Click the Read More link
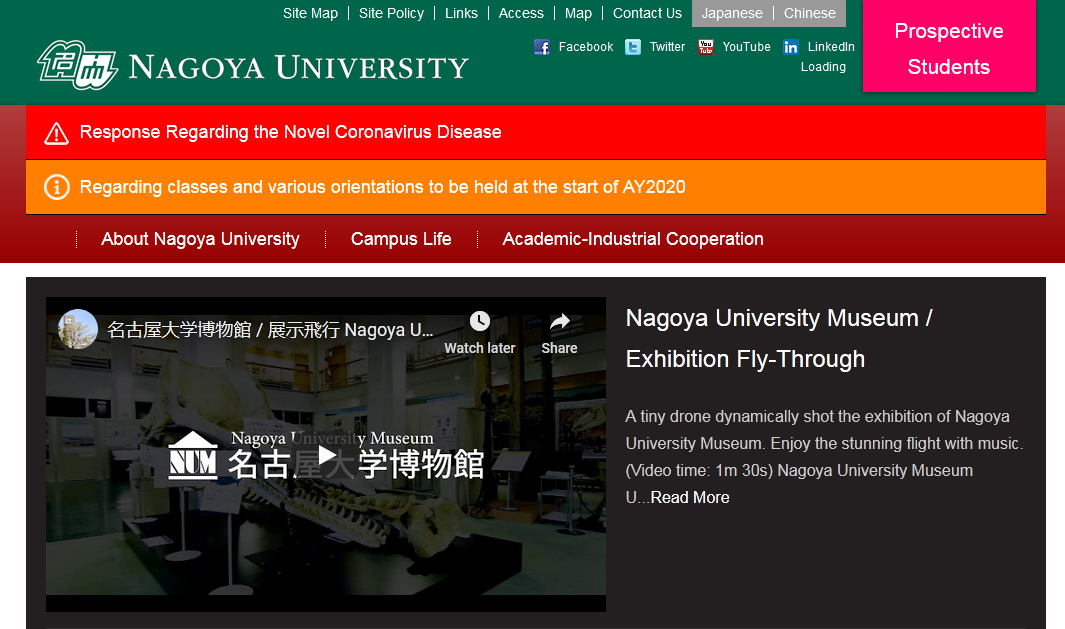This screenshot has height=629, width=1065. (690, 498)
